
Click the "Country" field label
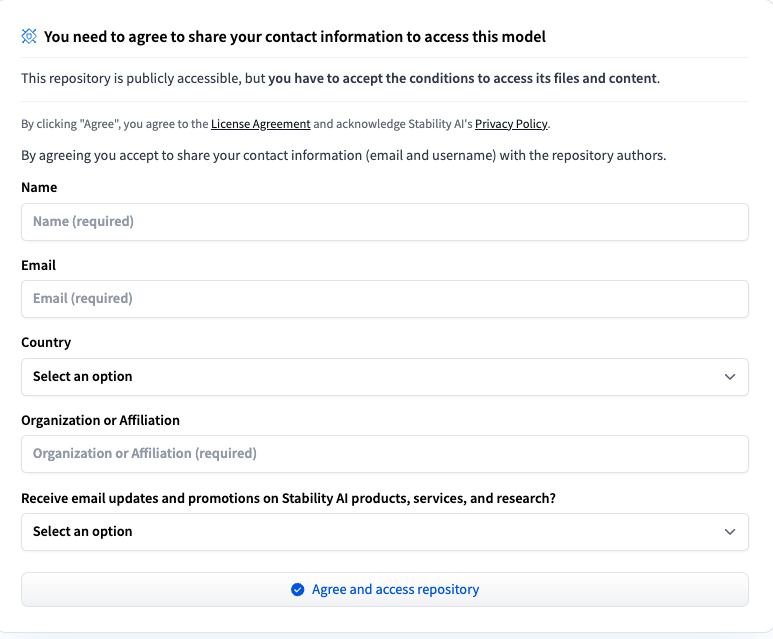[x=46, y=343]
